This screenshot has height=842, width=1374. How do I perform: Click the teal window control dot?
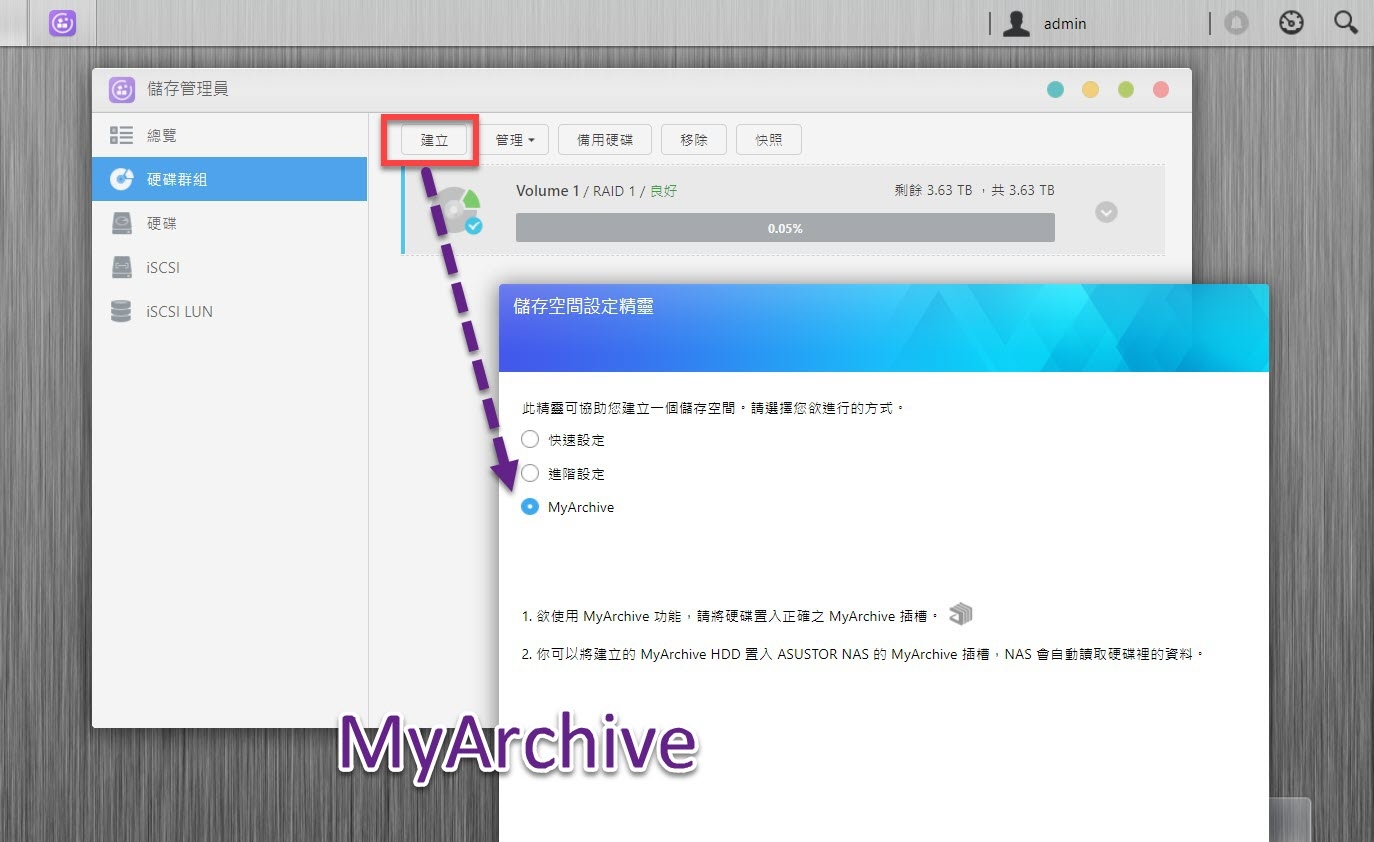pos(1055,90)
